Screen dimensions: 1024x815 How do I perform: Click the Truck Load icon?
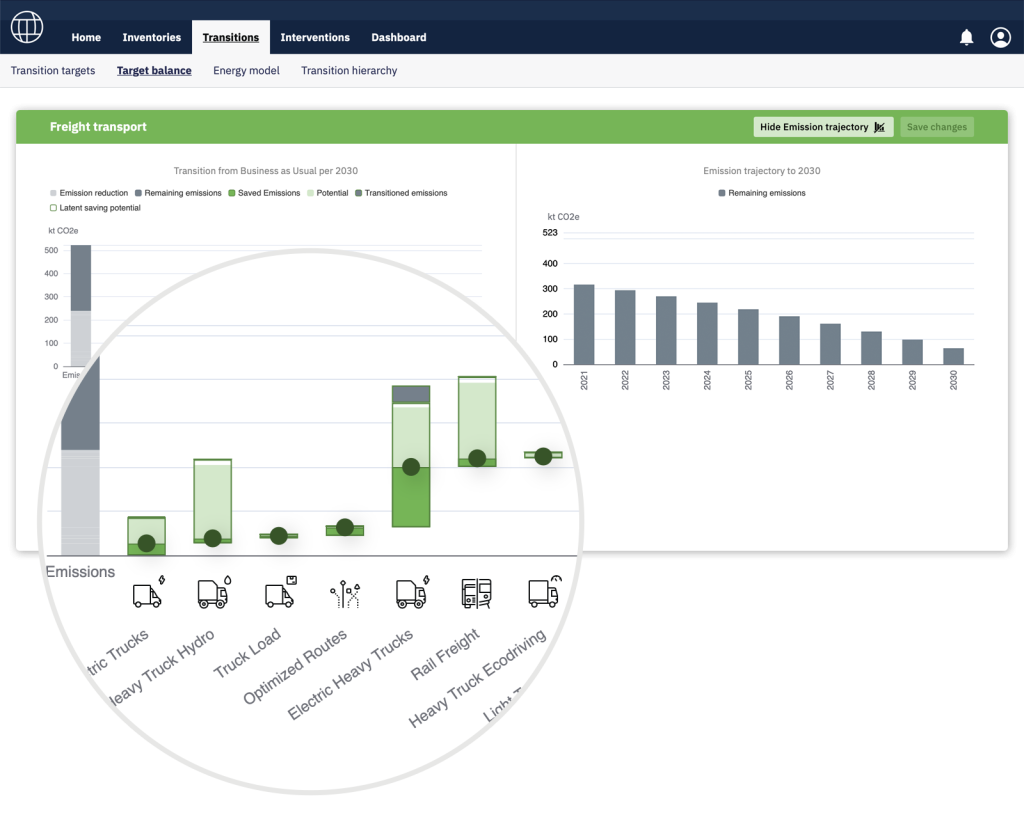280,594
